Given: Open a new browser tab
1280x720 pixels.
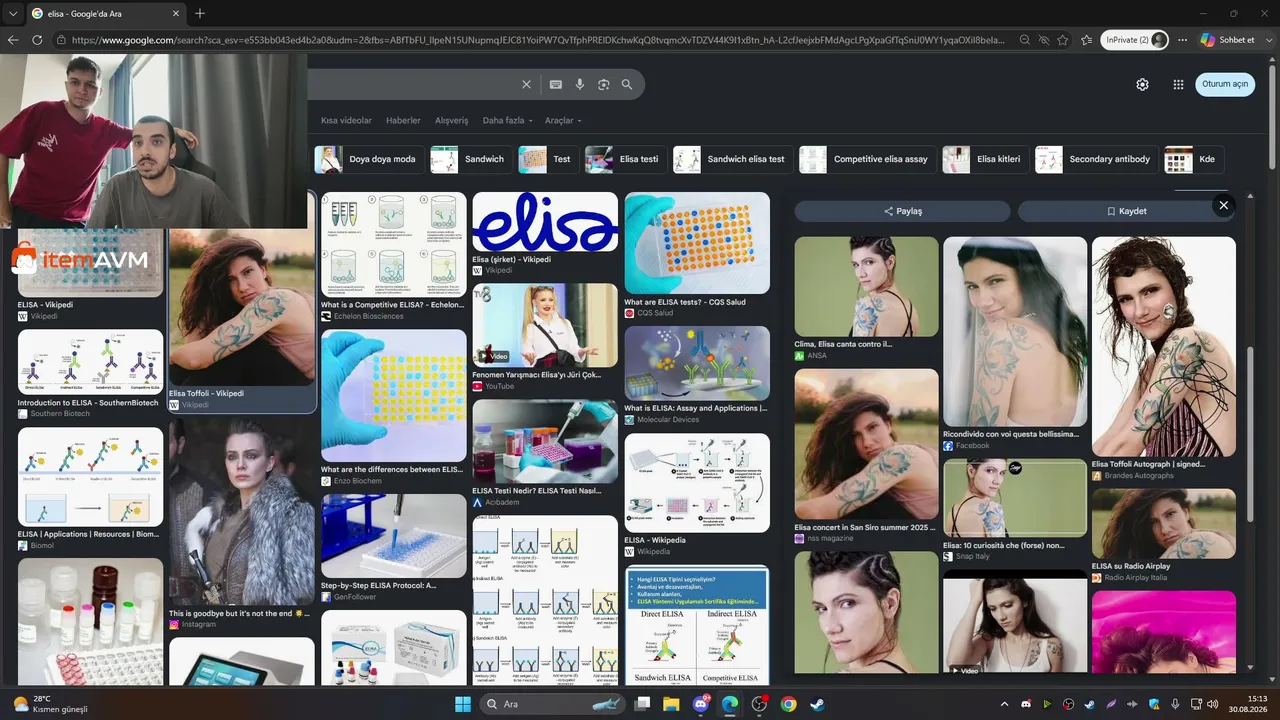Looking at the screenshot, I should pyautogui.click(x=200, y=13).
